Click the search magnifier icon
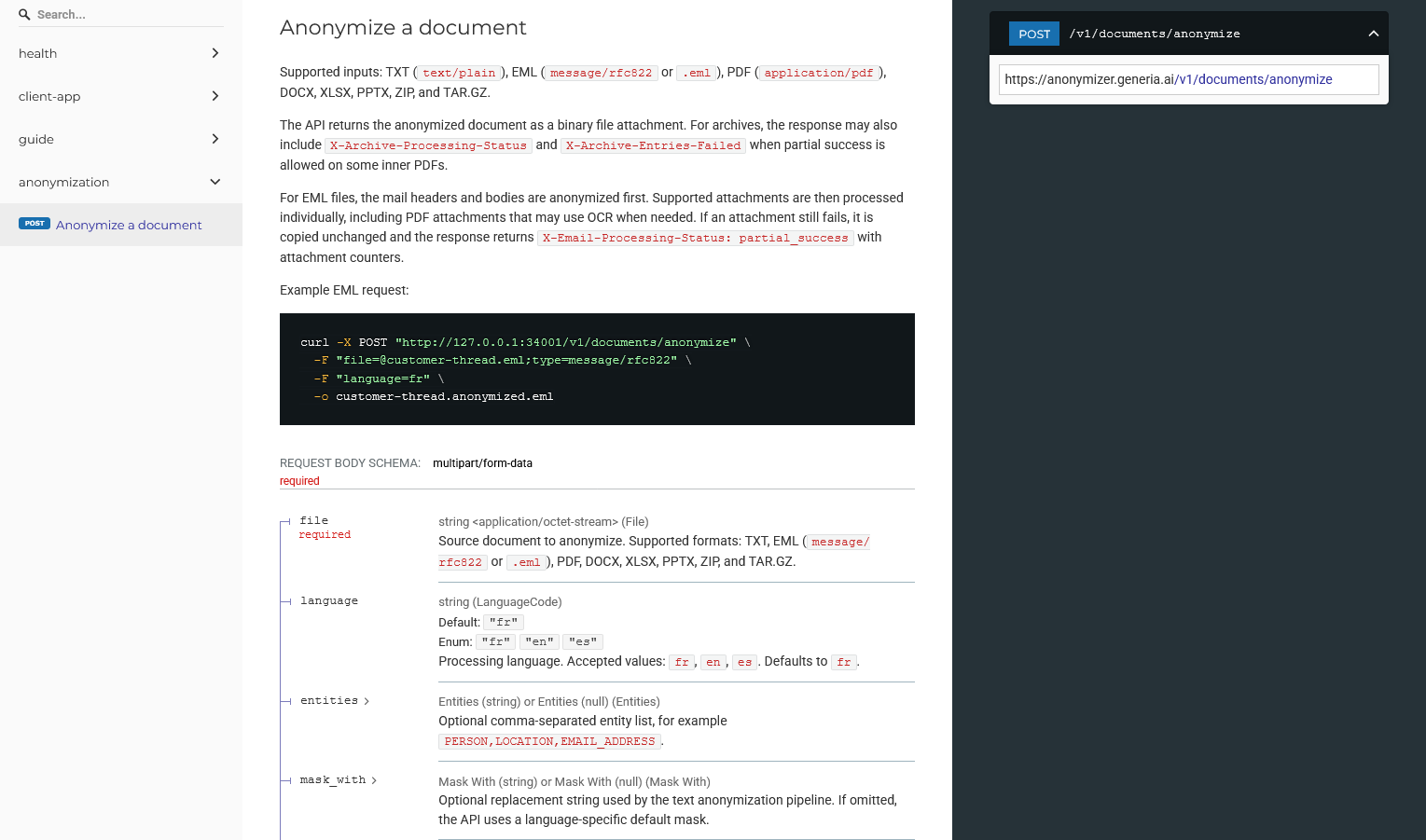Screen dimensions: 1426x840 click(24, 15)
